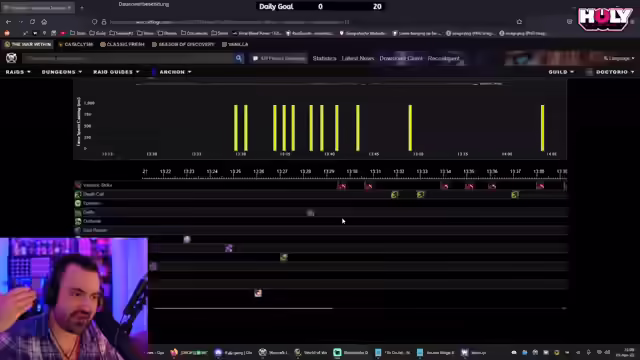Select the Death Coil ability row icon
Screen dimensions: 640x360
coord(78,194)
